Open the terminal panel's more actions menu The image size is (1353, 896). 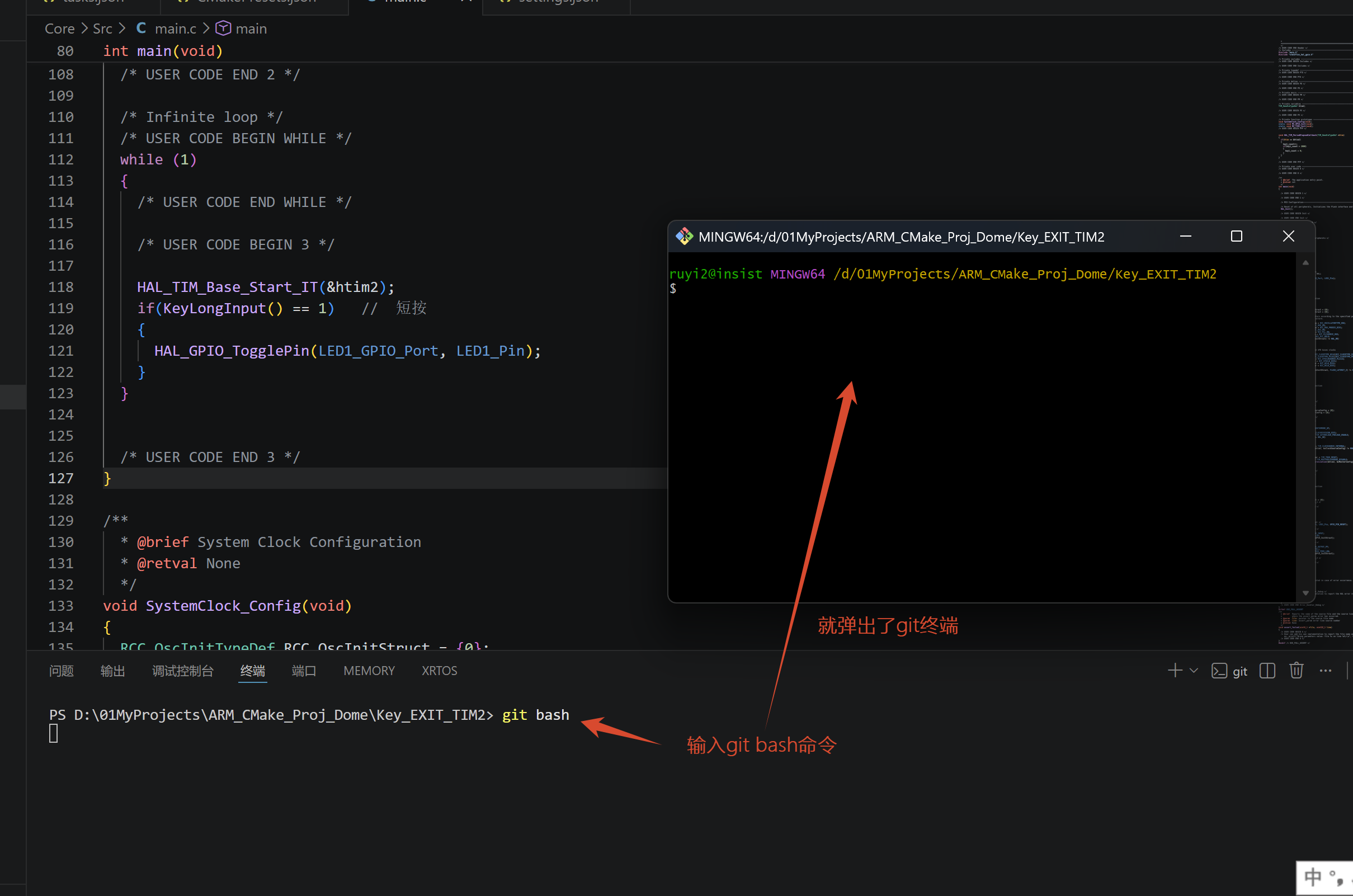(1326, 671)
